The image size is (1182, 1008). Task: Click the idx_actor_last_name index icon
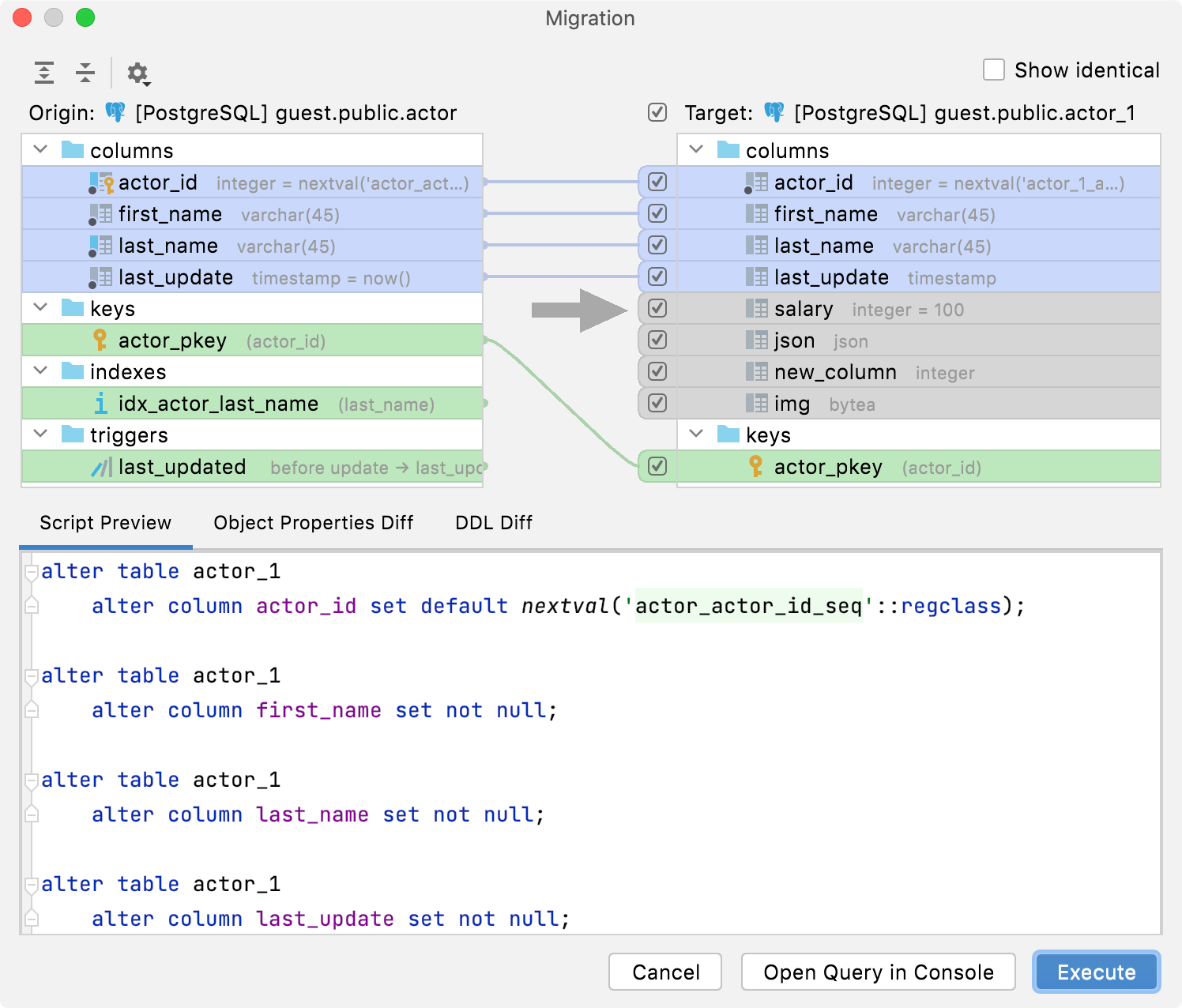100,404
